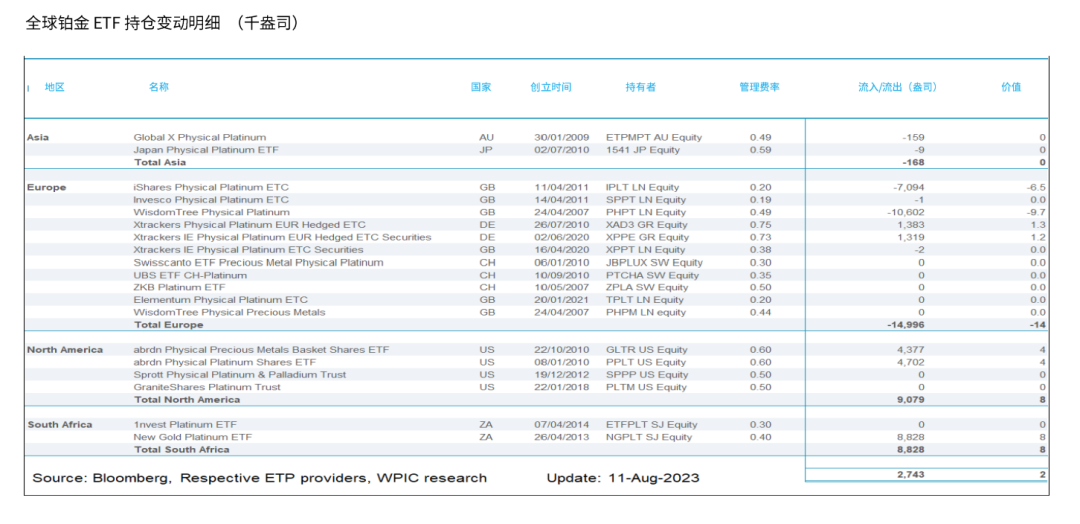This screenshot has width=1080, height=524.
Task: Click the 价值 column header
Action: [1010, 87]
